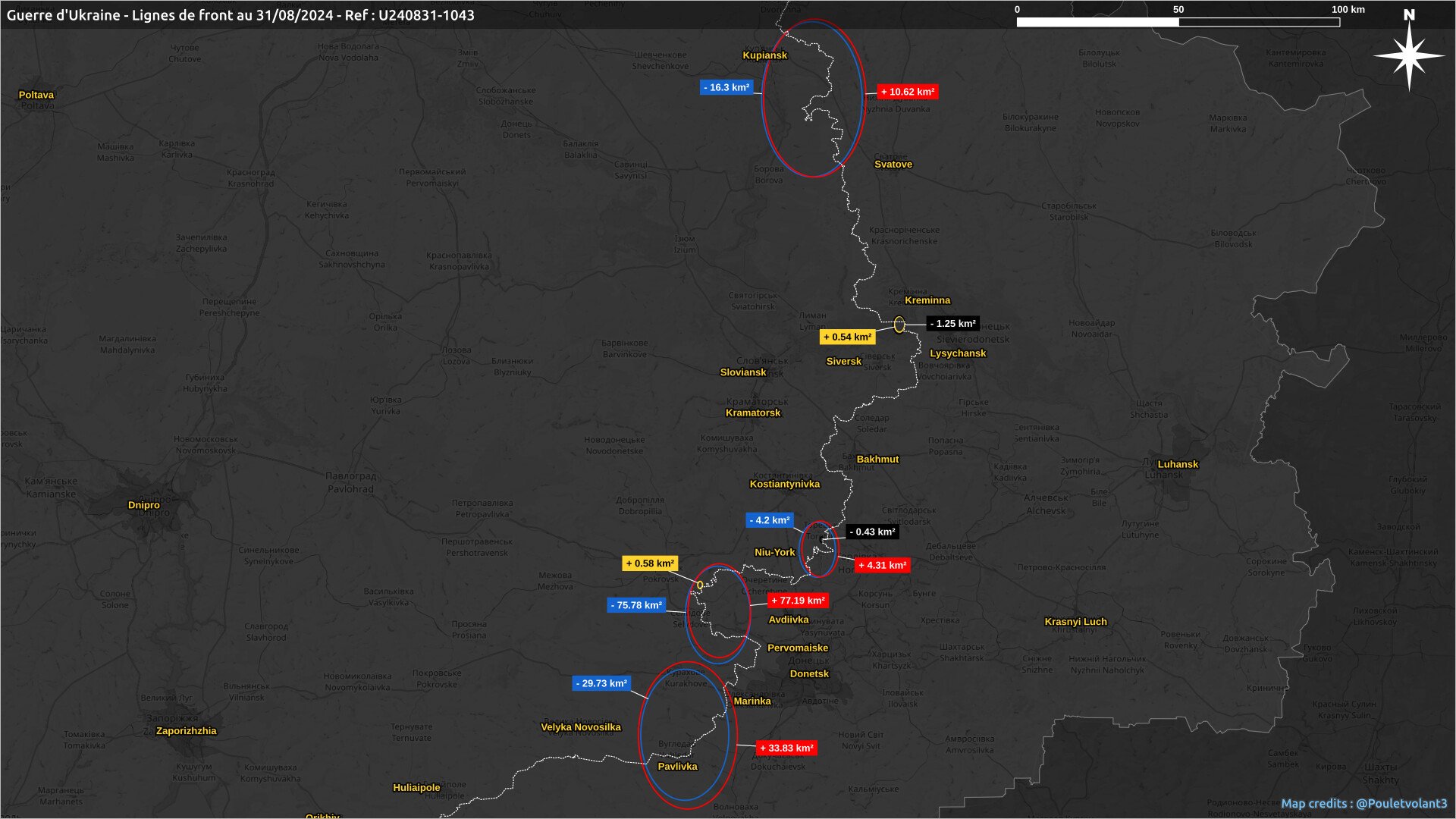Click the Avdiivka city label
This screenshot has height=819, width=1456.
(789, 620)
